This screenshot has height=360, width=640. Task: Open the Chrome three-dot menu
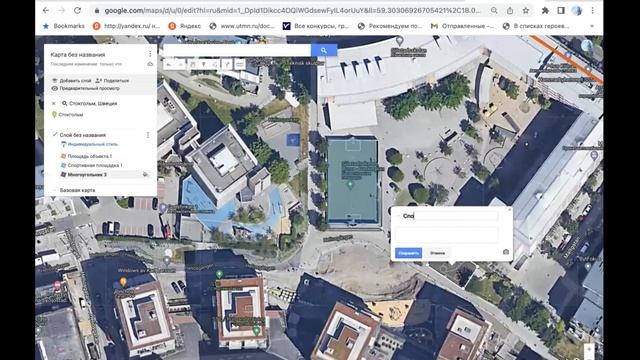click(592, 11)
